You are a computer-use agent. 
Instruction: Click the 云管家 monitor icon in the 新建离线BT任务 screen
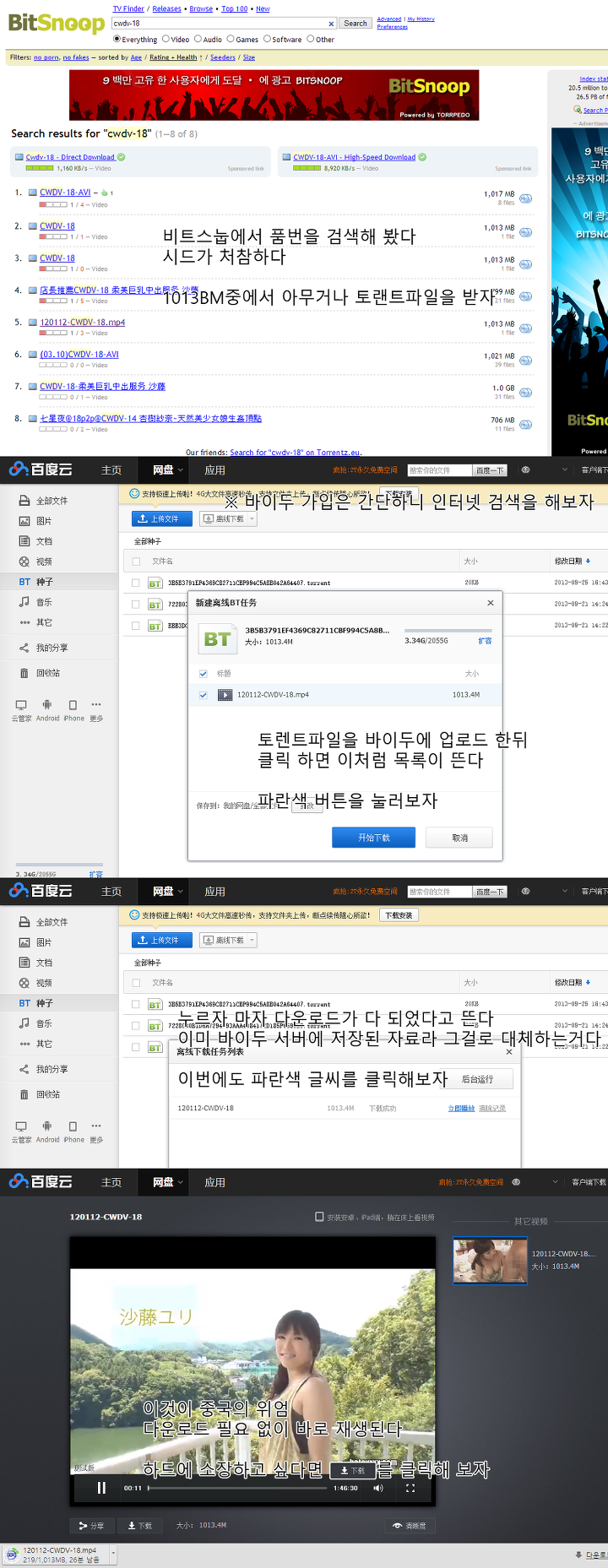[x=21, y=704]
